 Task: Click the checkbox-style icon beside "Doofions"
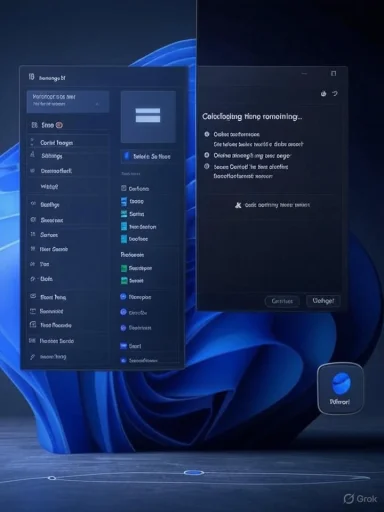124,188
